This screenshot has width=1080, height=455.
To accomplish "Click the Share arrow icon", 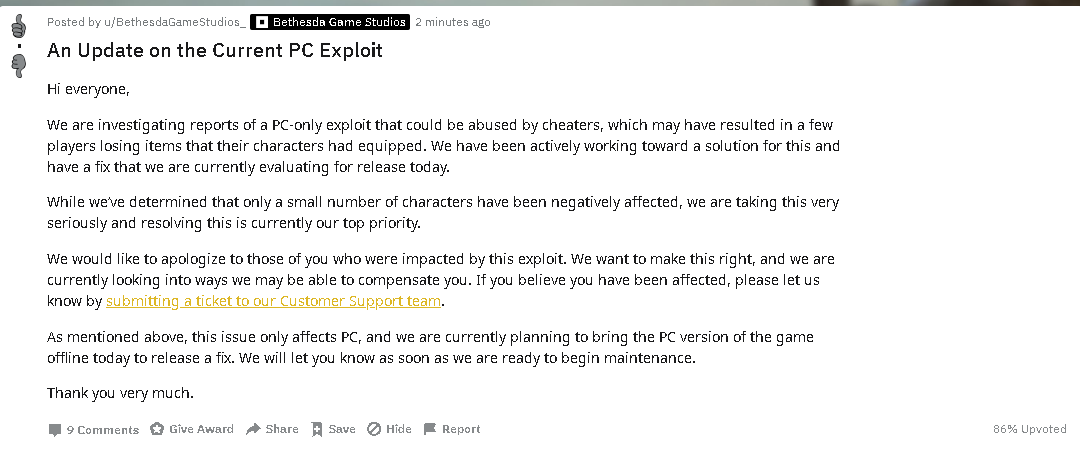I will point(253,429).
